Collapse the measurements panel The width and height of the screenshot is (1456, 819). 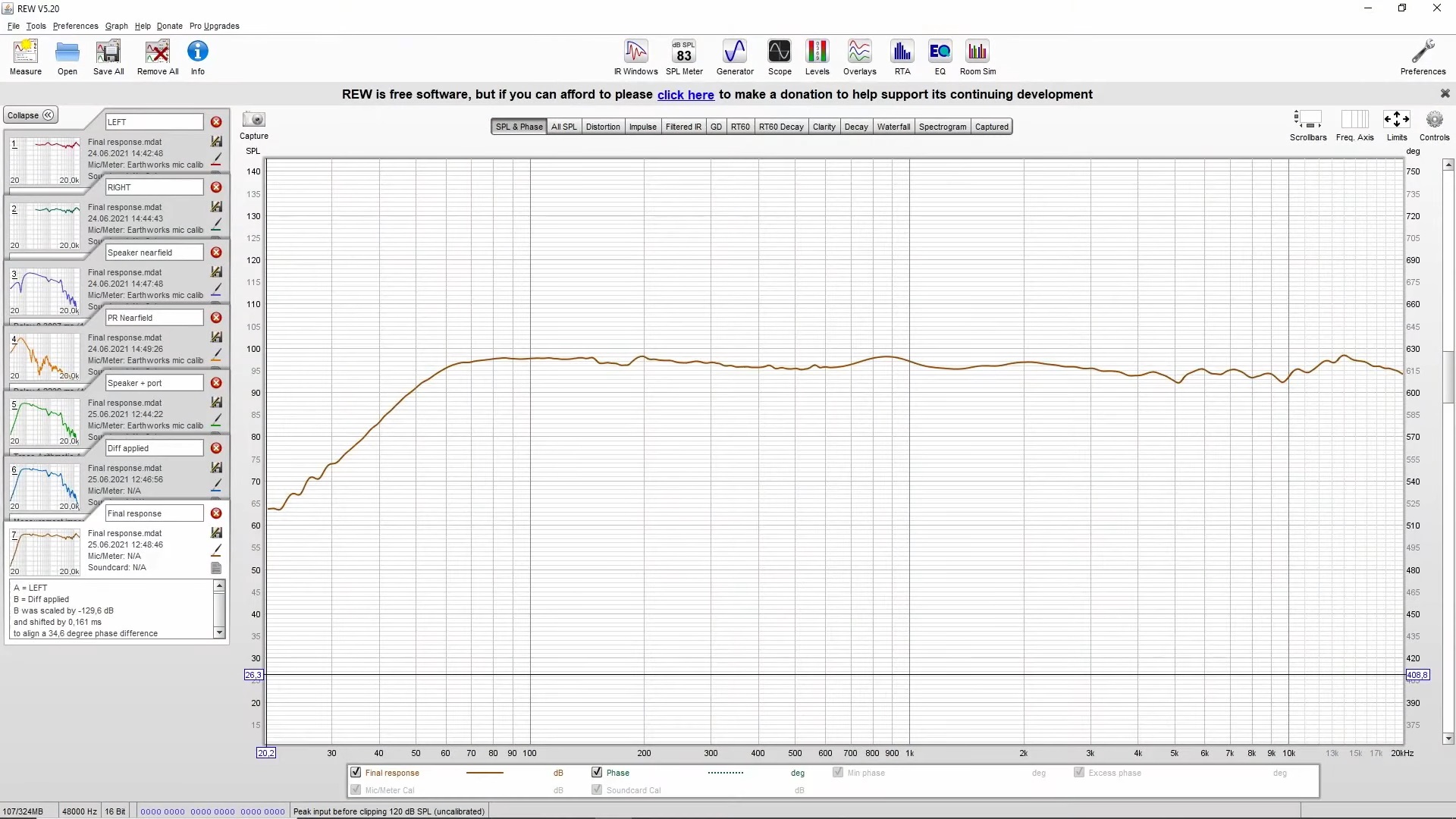point(30,115)
